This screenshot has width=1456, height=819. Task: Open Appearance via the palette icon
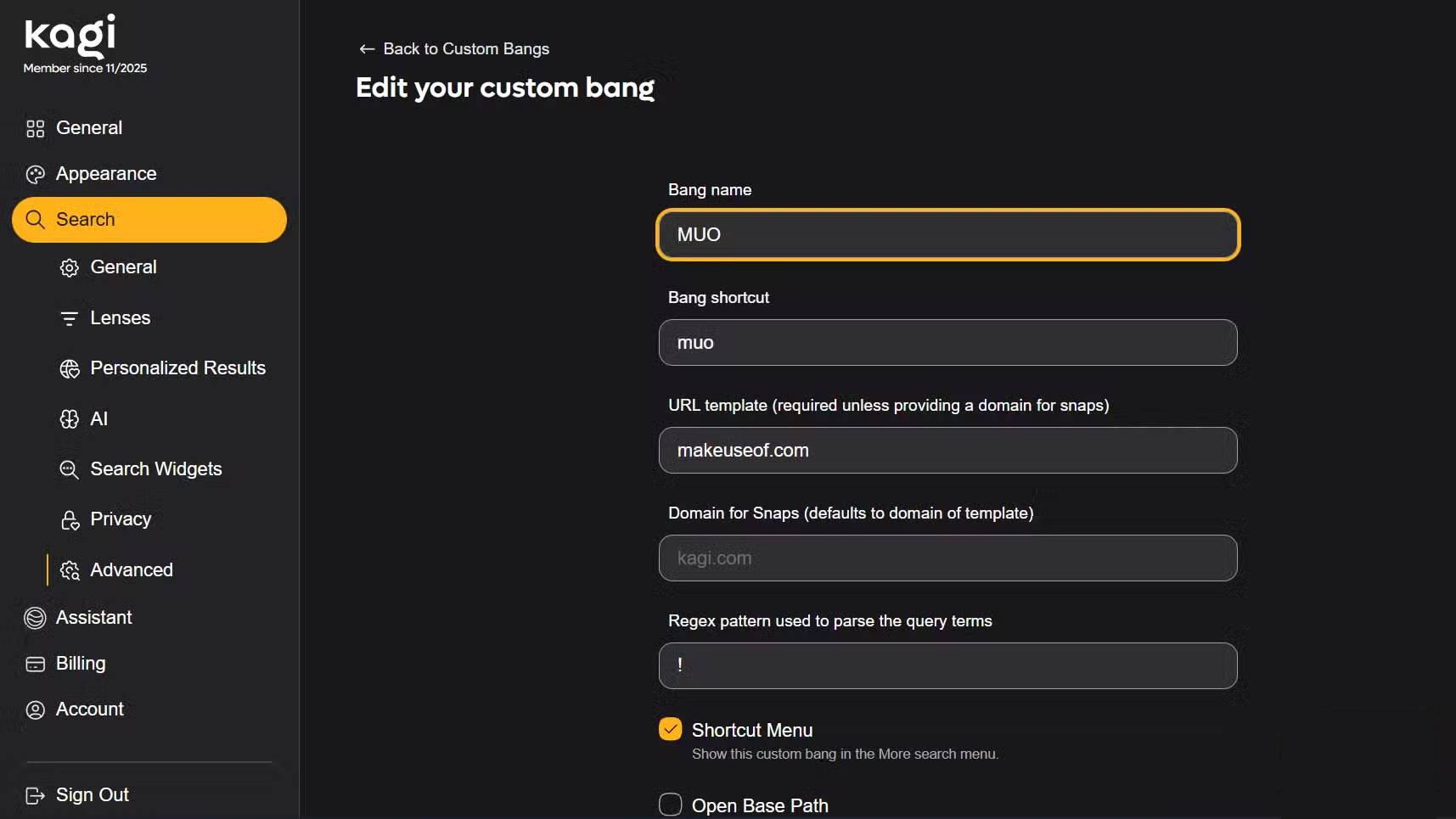click(36, 174)
